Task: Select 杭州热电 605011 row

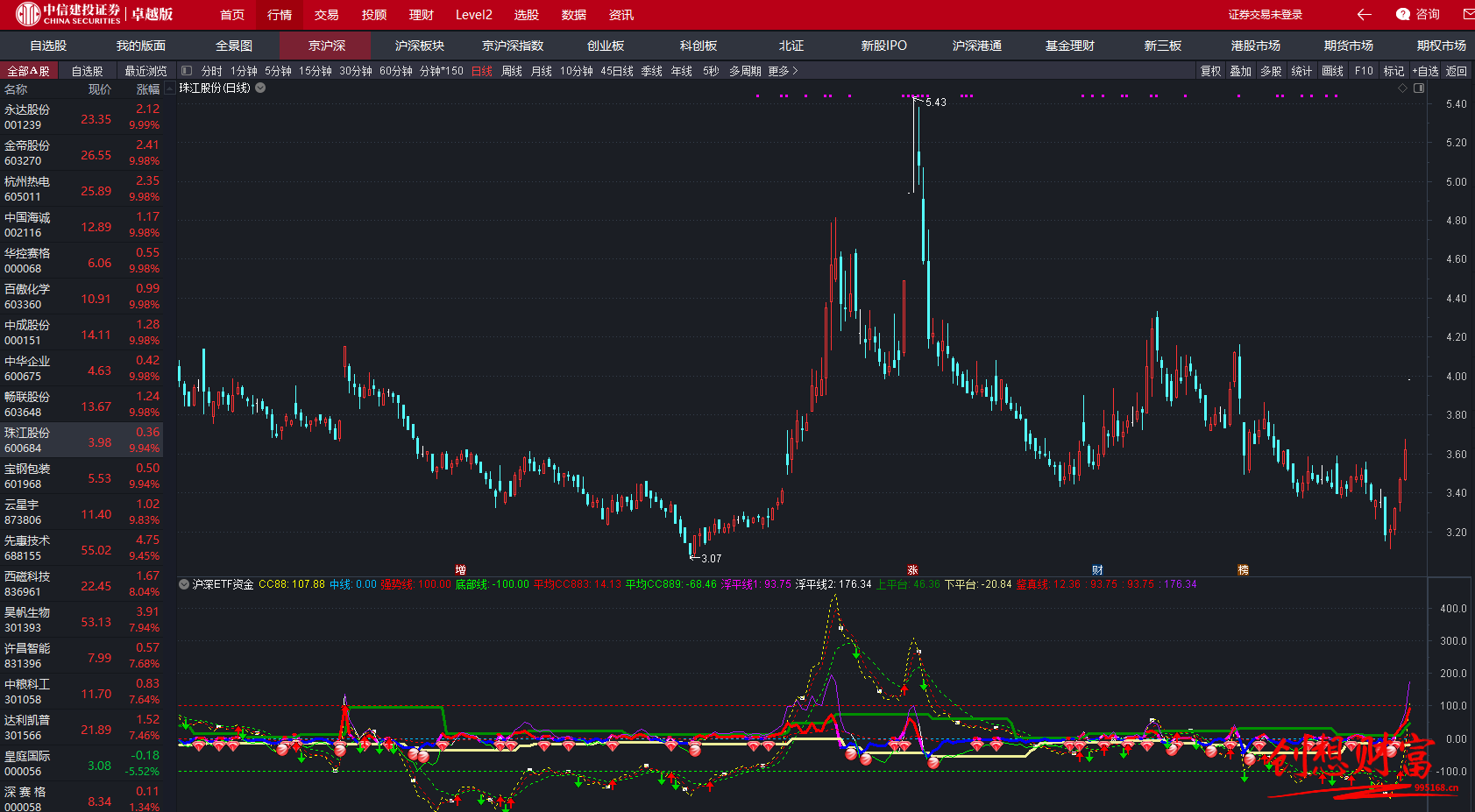Action: [x=82, y=189]
